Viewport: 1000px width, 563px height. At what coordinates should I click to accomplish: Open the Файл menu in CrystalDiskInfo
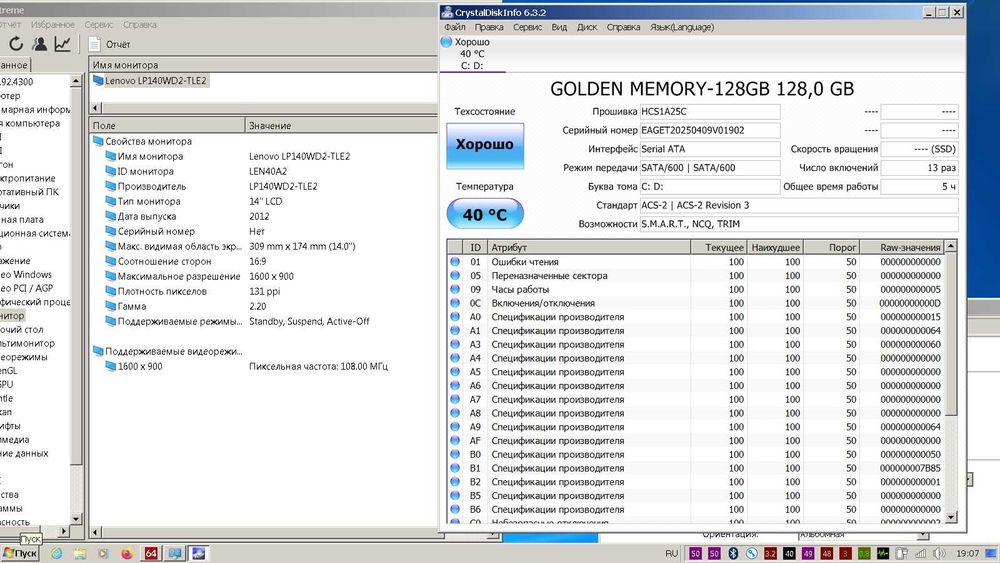[454, 27]
